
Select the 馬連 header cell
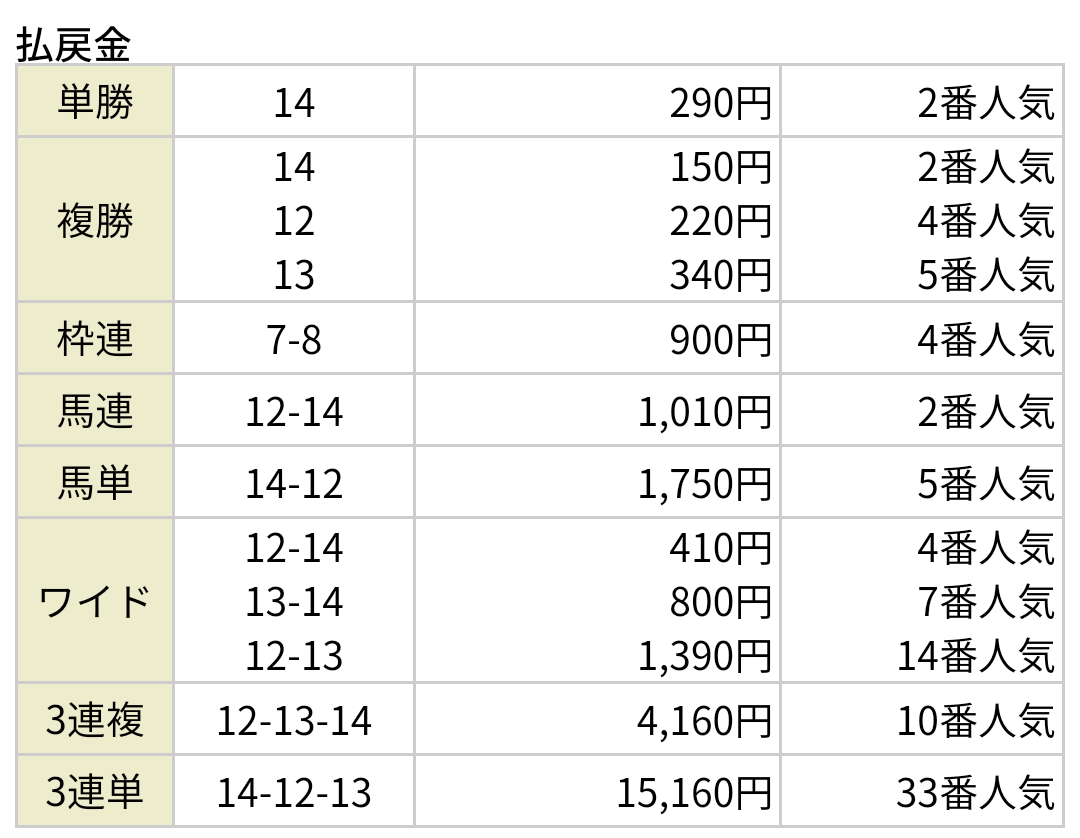click(94, 411)
